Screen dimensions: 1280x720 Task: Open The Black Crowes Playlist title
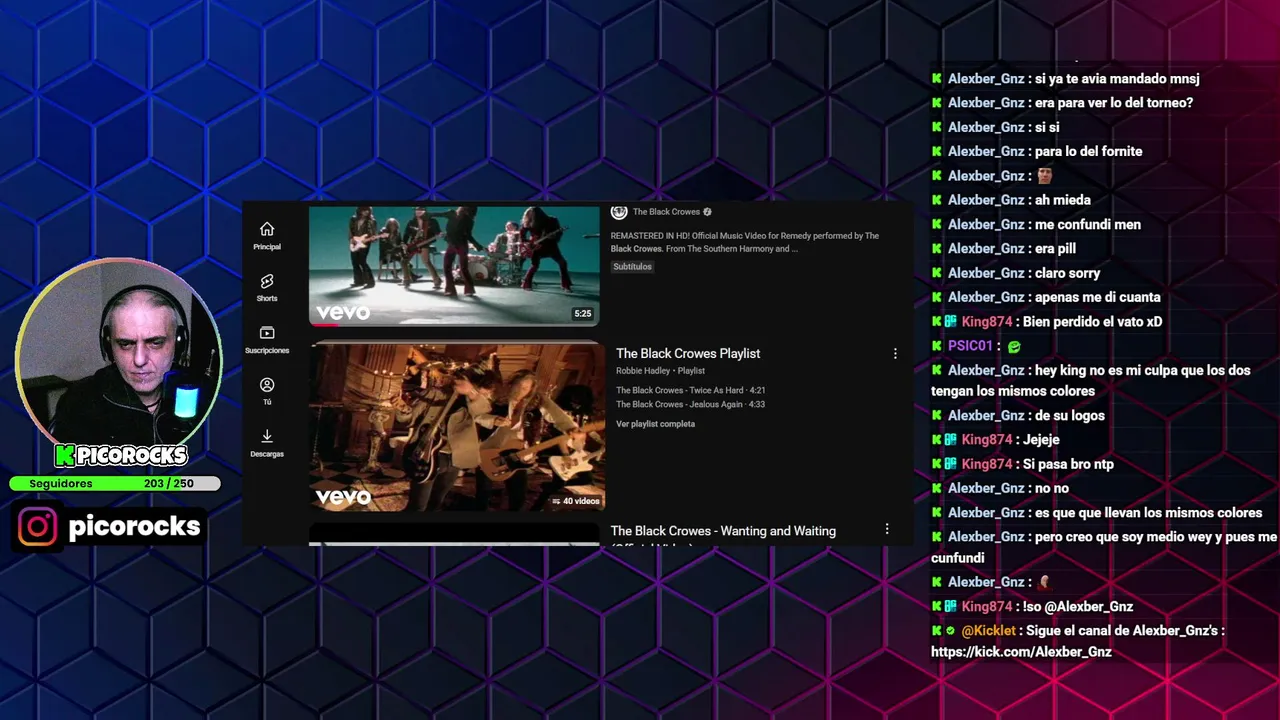pyautogui.click(x=688, y=353)
